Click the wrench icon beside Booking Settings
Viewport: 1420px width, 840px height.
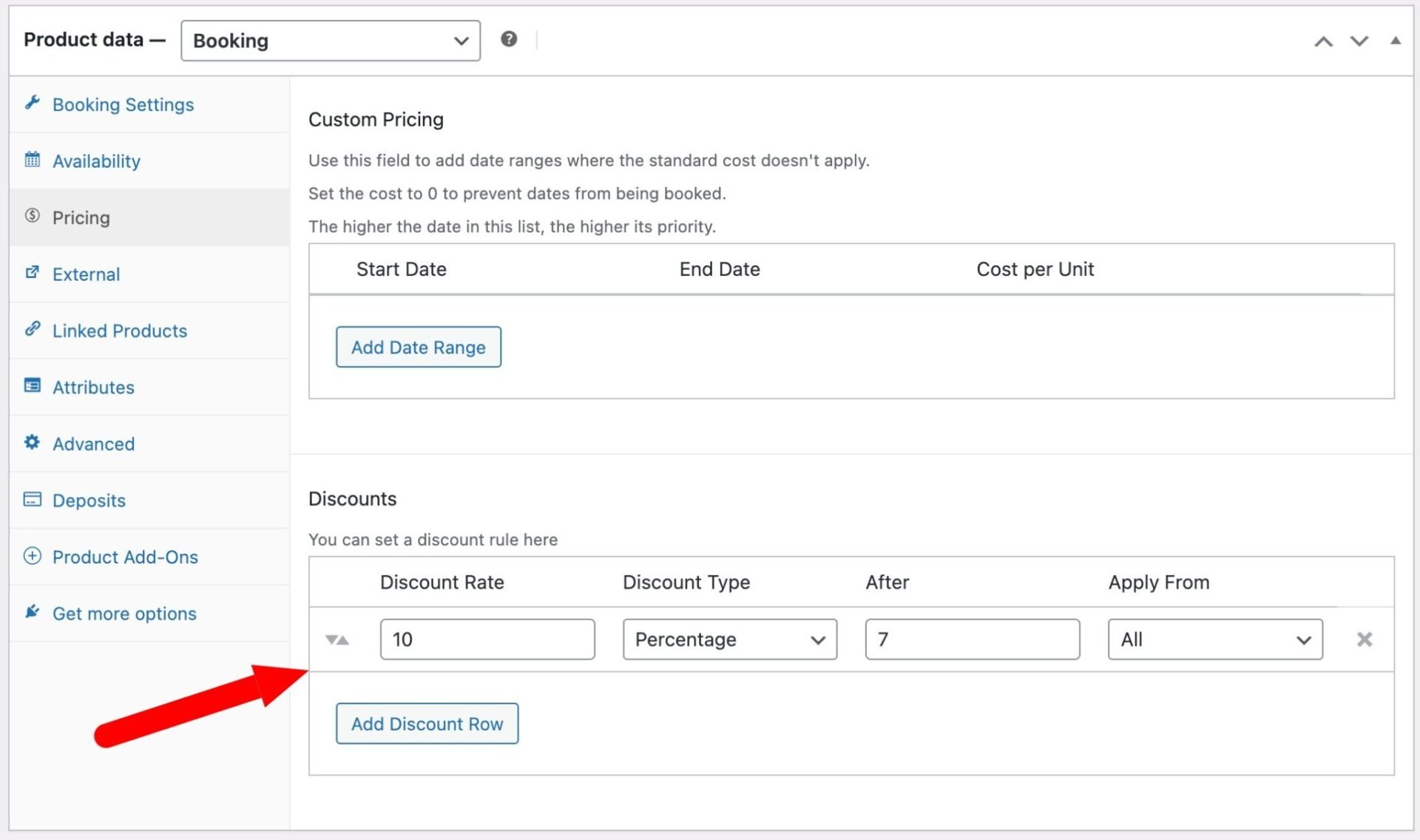(x=32, y=103)
